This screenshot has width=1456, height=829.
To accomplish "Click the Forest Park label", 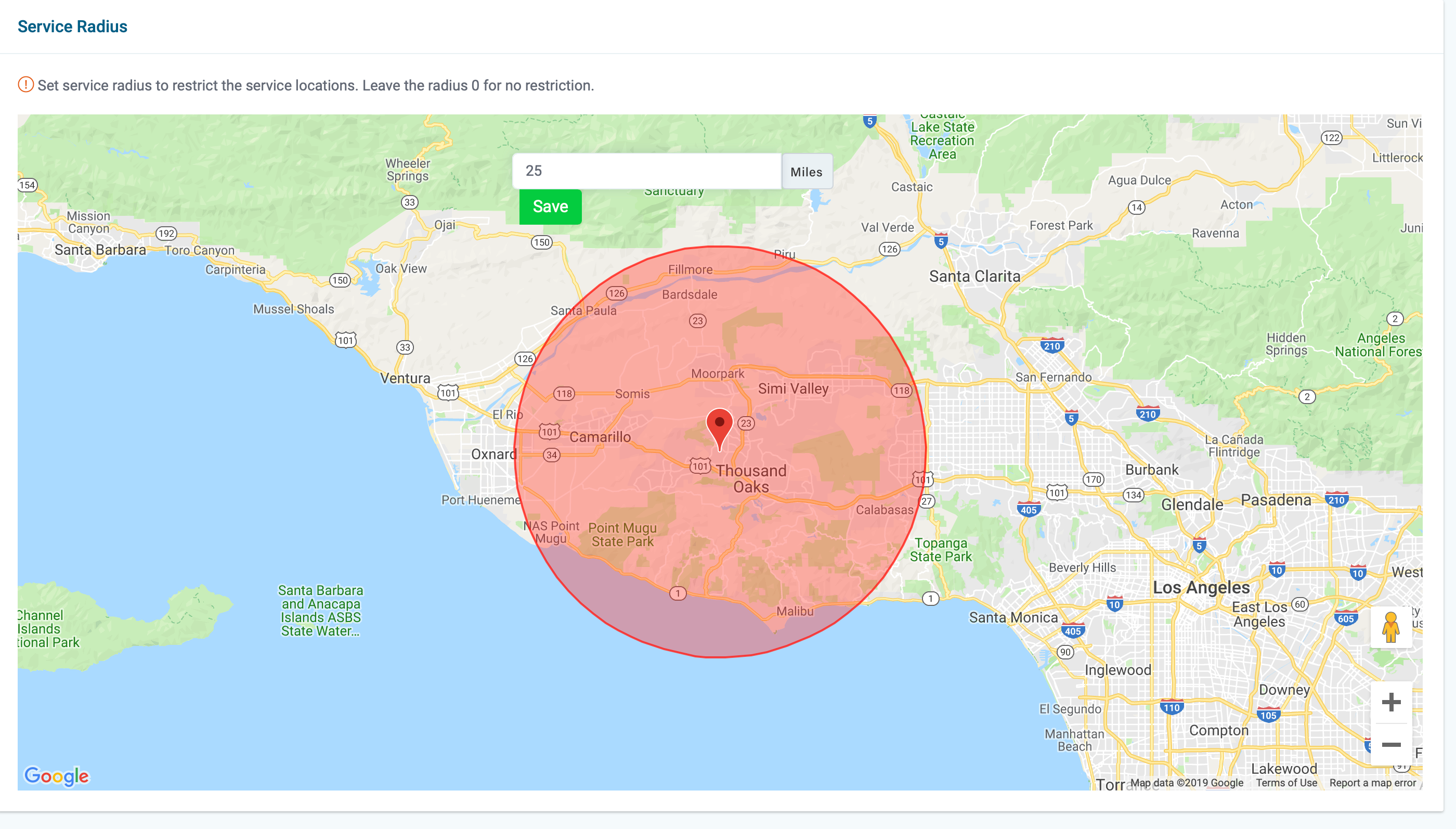I will point(1061,226).
